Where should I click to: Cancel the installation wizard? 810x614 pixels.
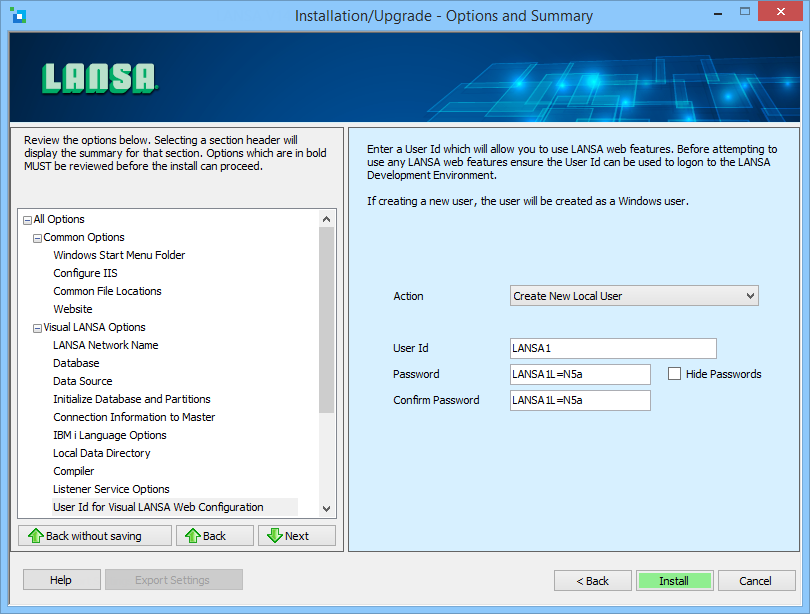point(756,581)
